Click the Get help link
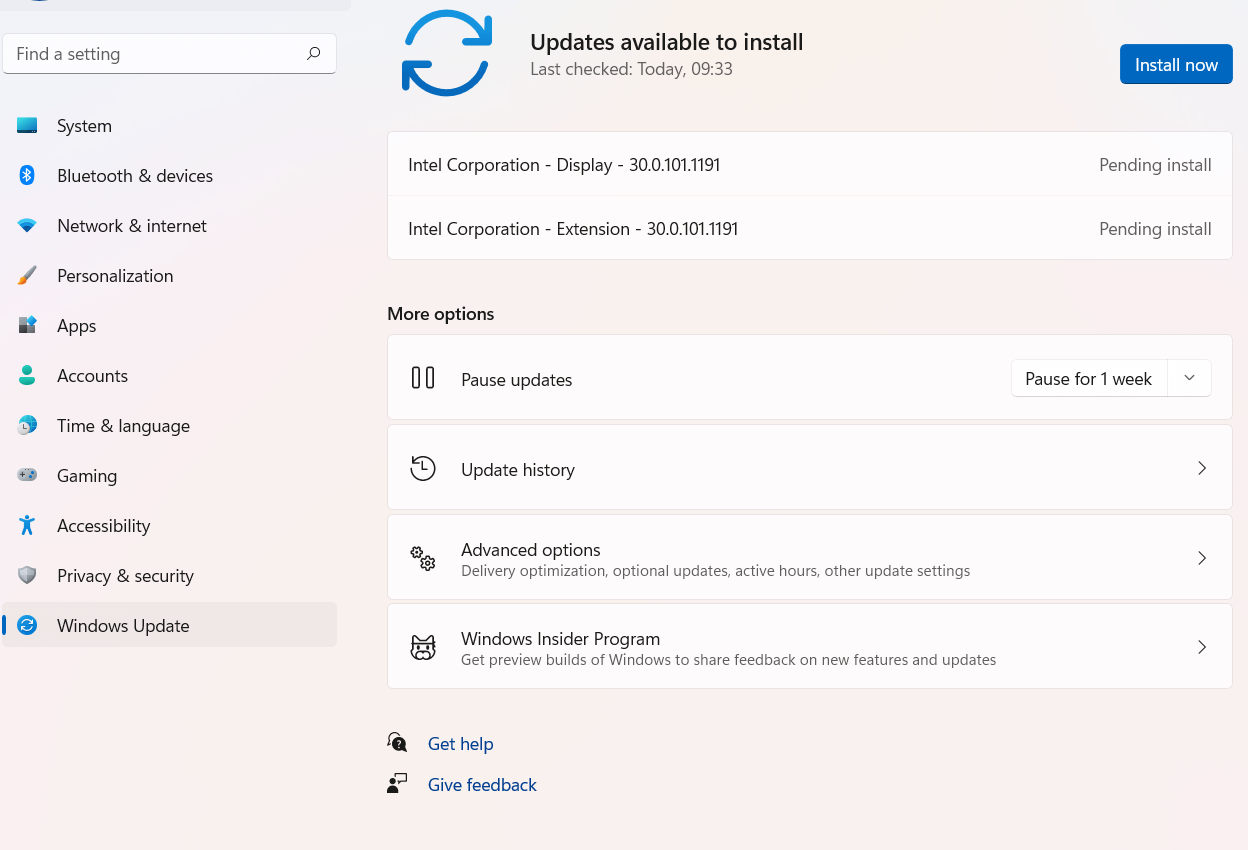Image resolution: width=1248 pixels, height=850 pixels. pyautogui.click(x=460, y=743)
